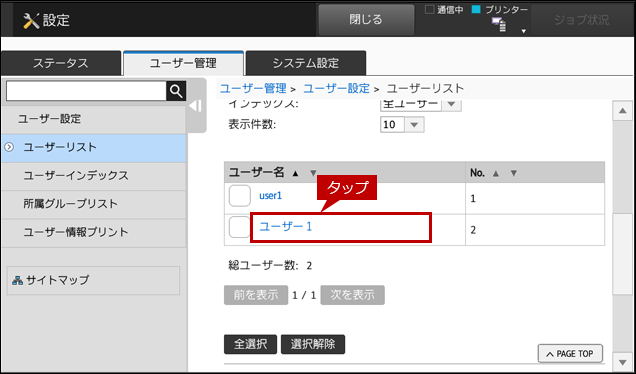
Task: Click the 閉じる button
Action: [x=366, y=20]
